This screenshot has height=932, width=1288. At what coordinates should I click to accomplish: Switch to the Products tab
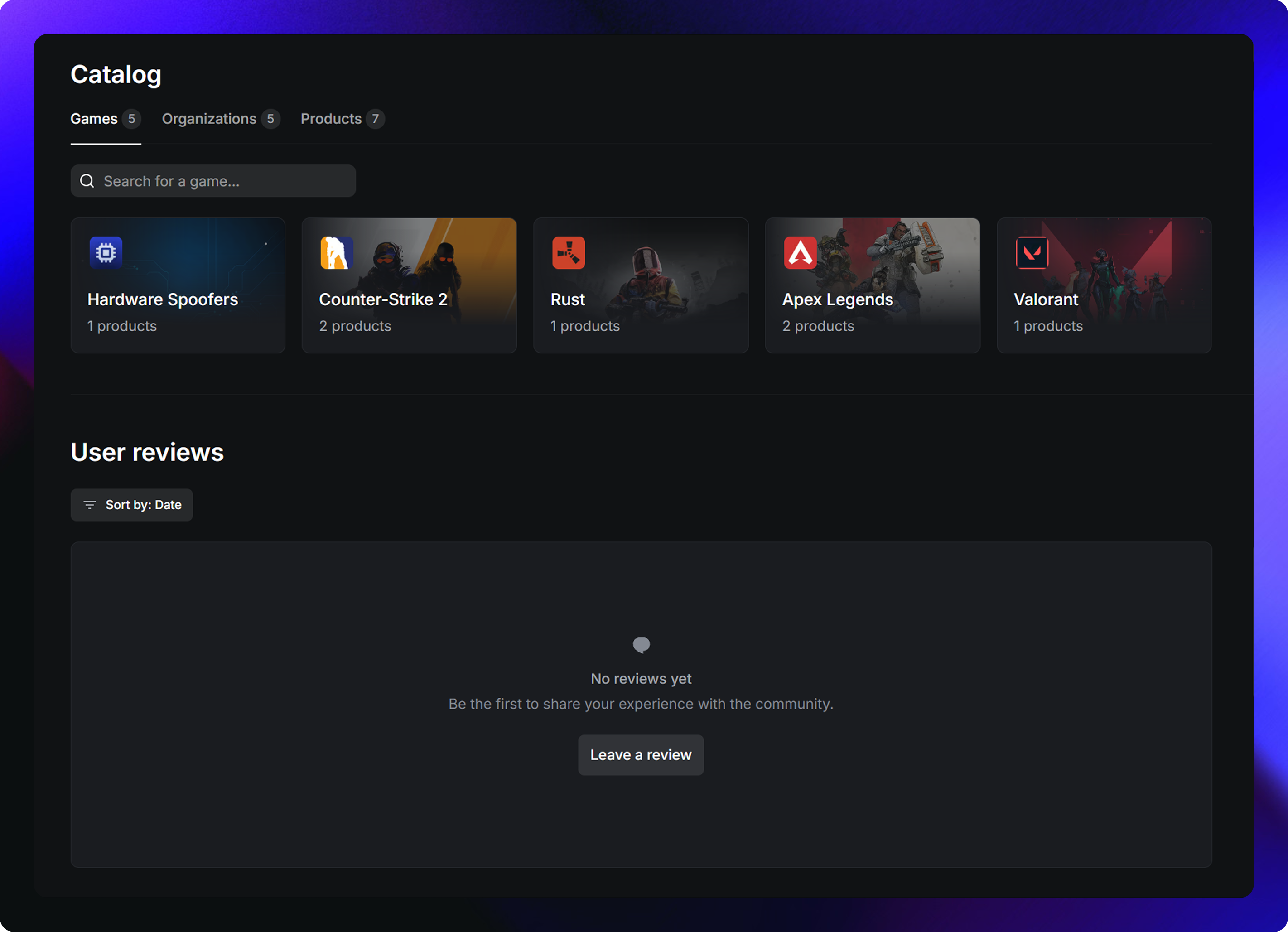343,119
